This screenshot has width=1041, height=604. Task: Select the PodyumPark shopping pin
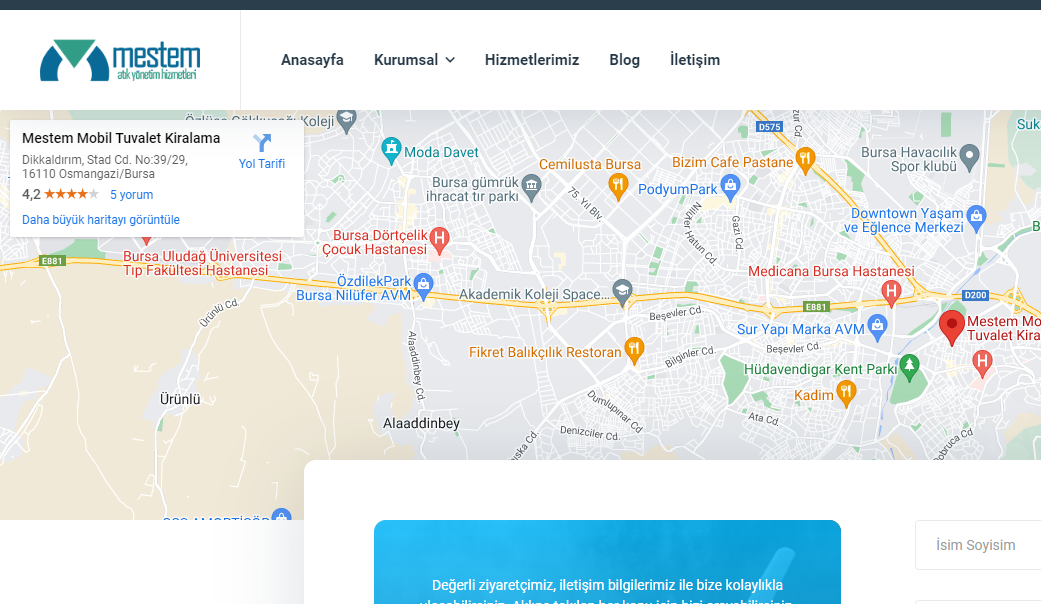(730, 187)
